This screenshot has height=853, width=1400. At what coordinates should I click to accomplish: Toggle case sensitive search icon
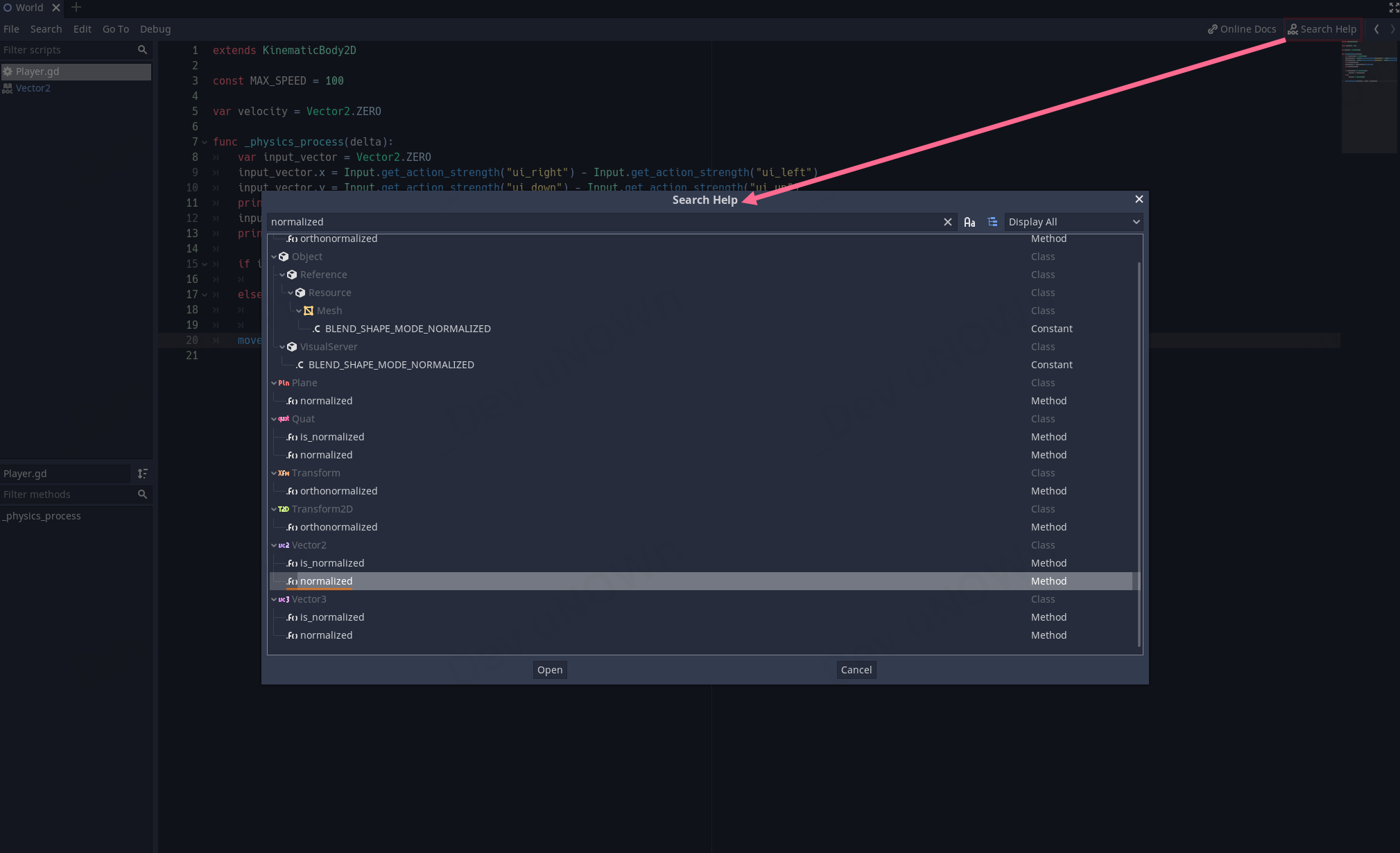[969, 222]
